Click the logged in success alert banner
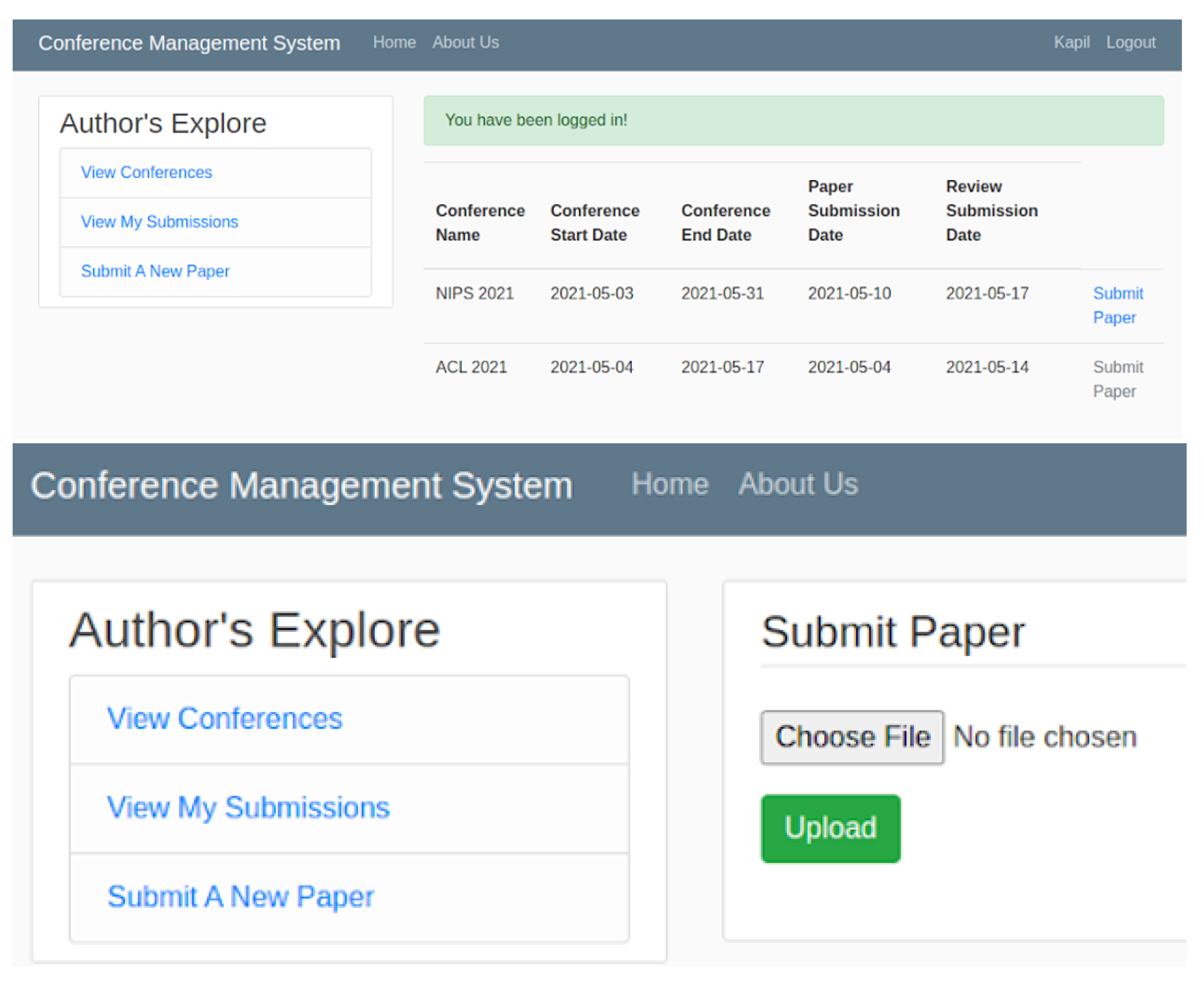The width and height of the screenshot is (1204, 994). click(792, 120)
